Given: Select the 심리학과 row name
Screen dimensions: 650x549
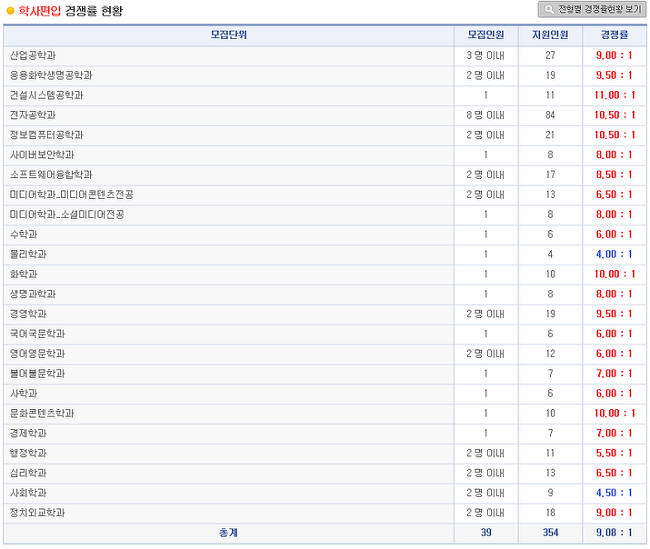Looking at the screenshot, I should pos(28,473).
